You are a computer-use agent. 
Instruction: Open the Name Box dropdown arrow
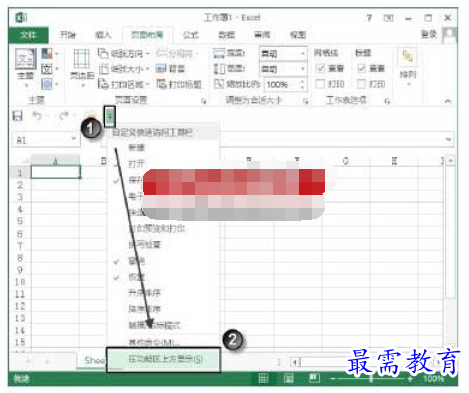74,139
